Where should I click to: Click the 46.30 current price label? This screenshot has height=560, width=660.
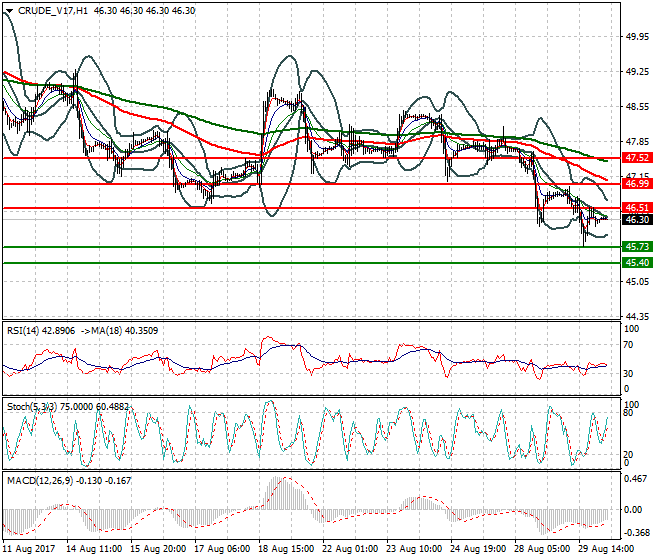point(638,219)
